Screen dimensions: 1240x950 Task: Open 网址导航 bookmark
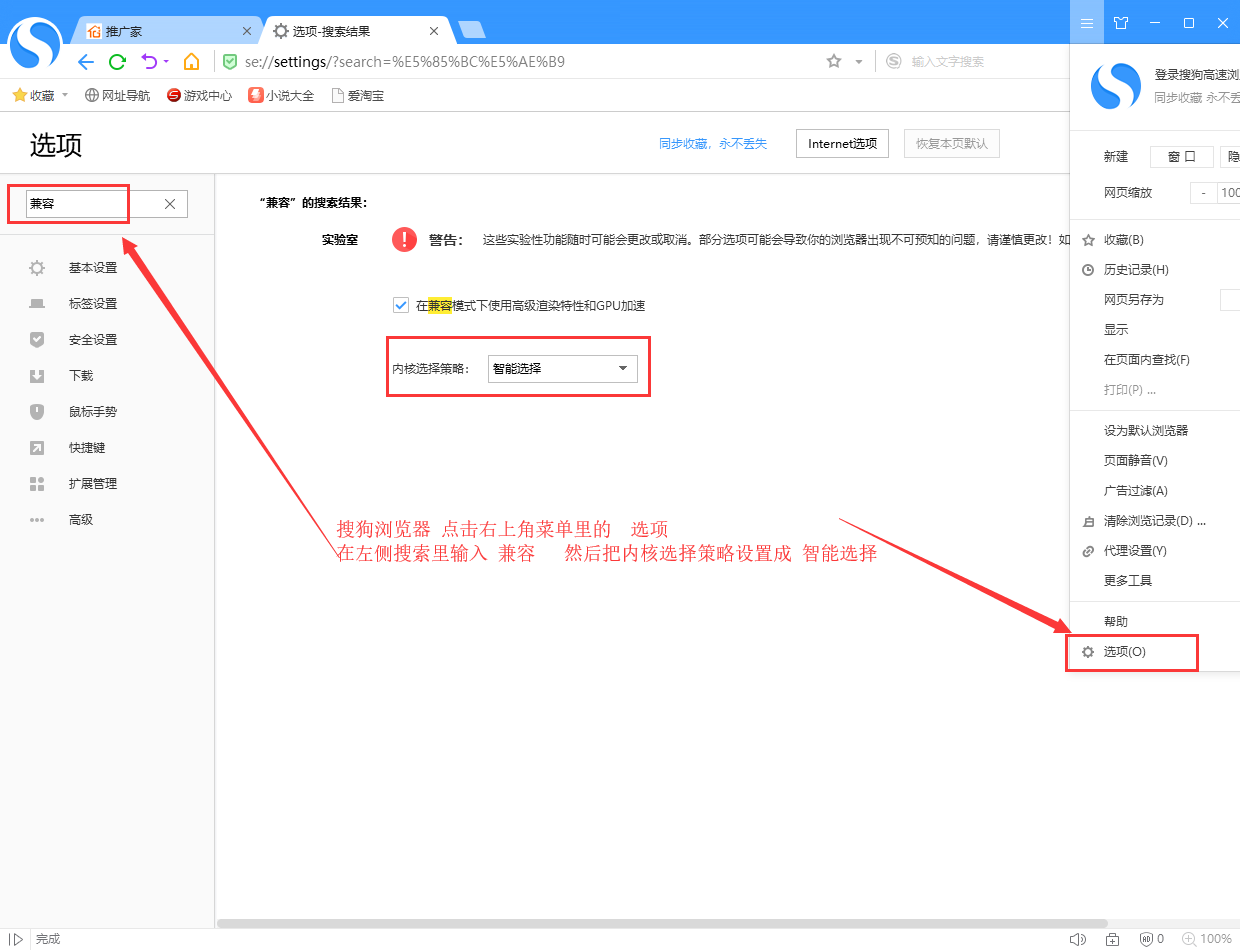click(118, 96)
